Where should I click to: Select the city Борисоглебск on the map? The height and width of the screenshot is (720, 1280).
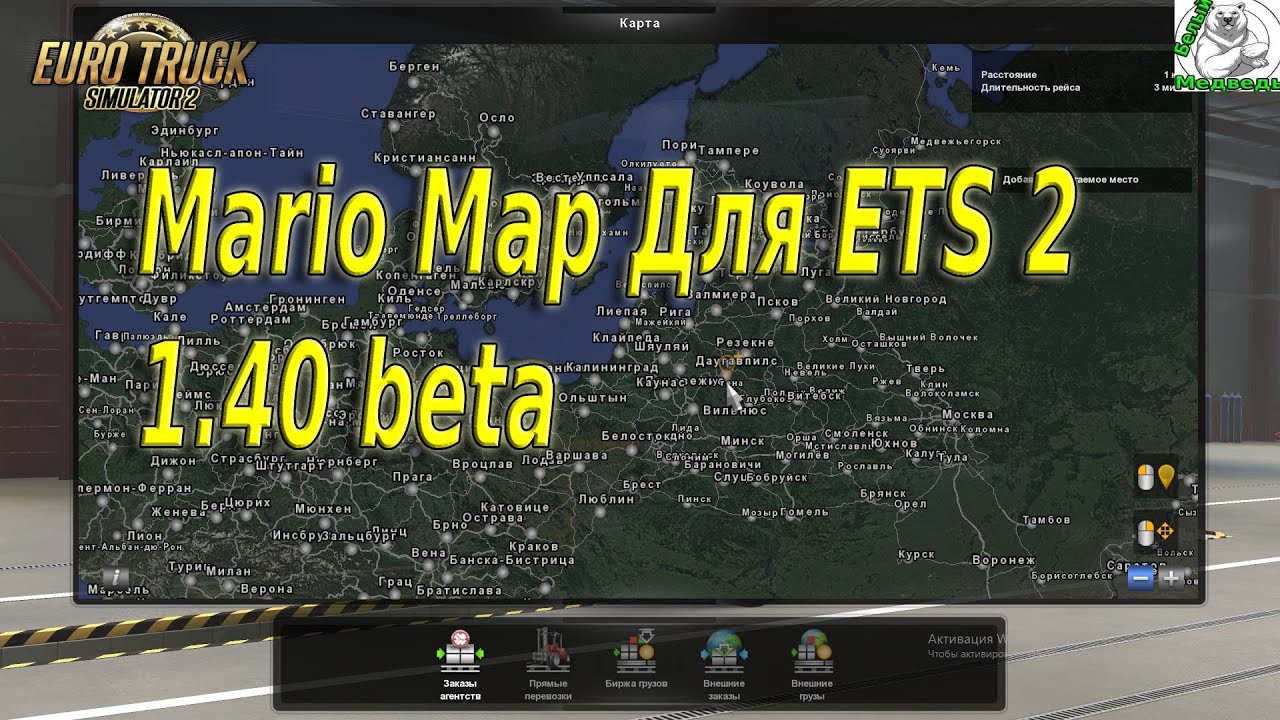click(x=1071, y=575)
